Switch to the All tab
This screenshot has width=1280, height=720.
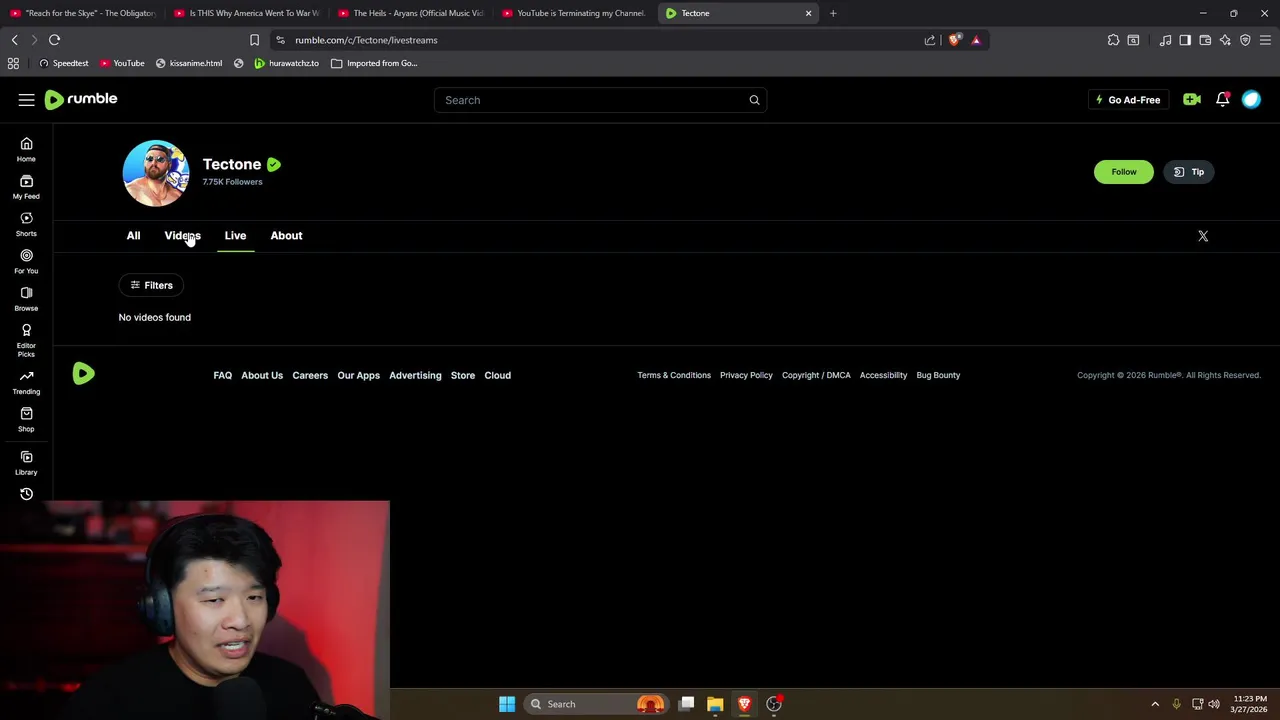click(x=133, y=236)
